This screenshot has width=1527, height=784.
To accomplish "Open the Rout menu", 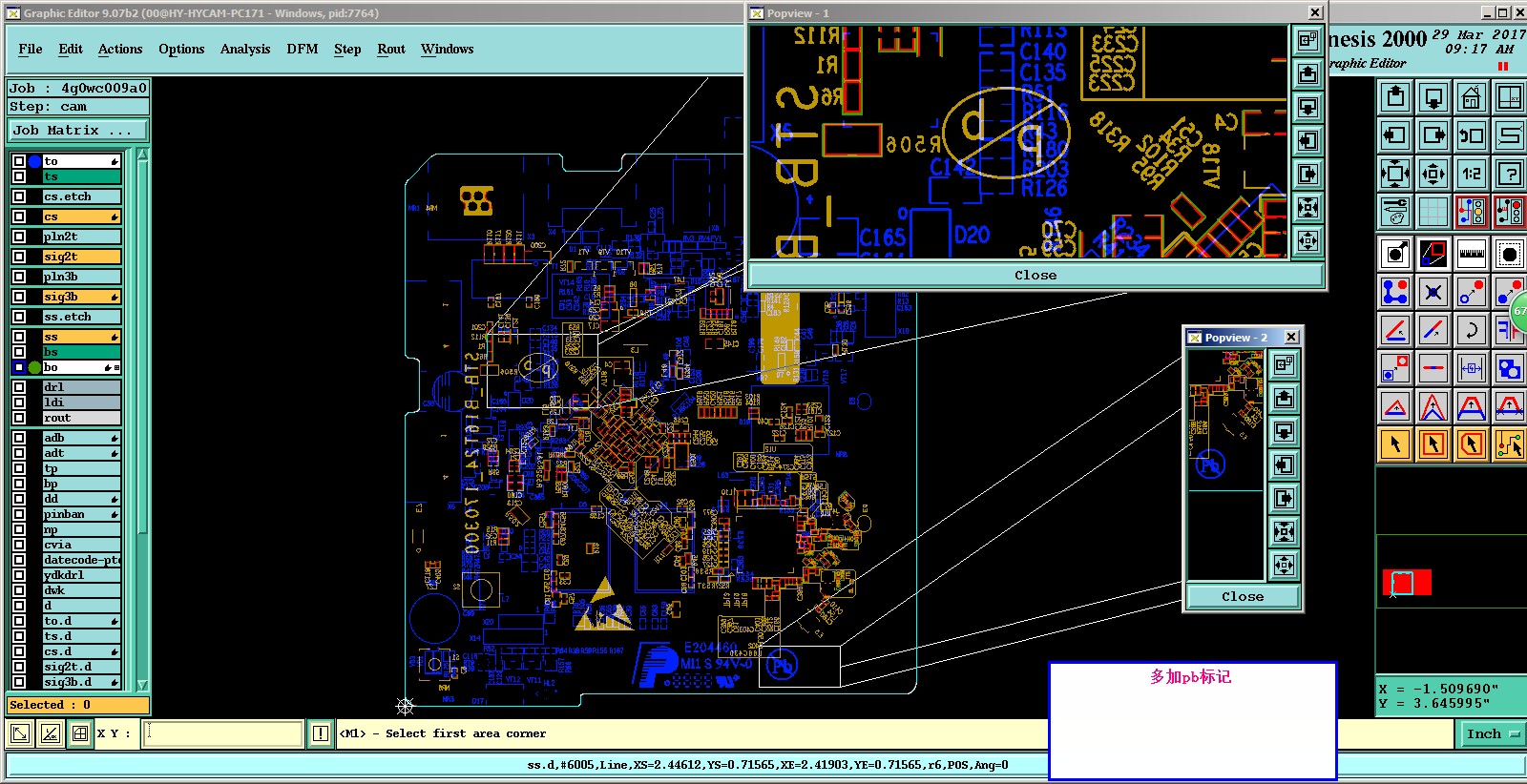I will [x=391, y=49].
